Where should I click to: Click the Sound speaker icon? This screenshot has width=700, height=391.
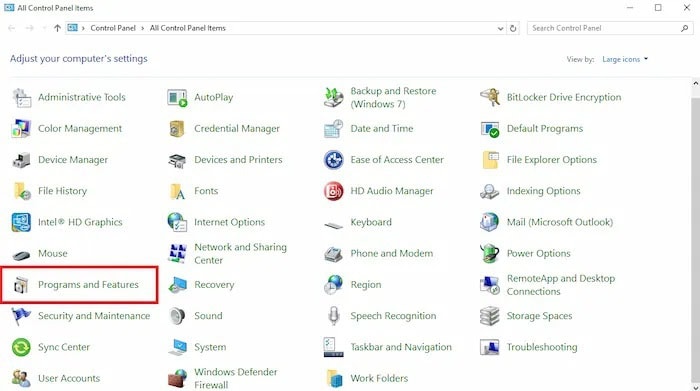click(177, 316)
